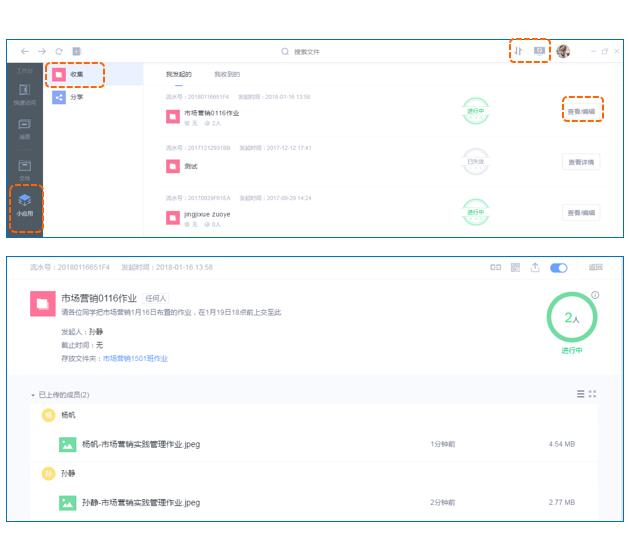
Task: Open the 市场营销1501班作业 folder link
Action: pyautogui.click(x=135, y=357)
